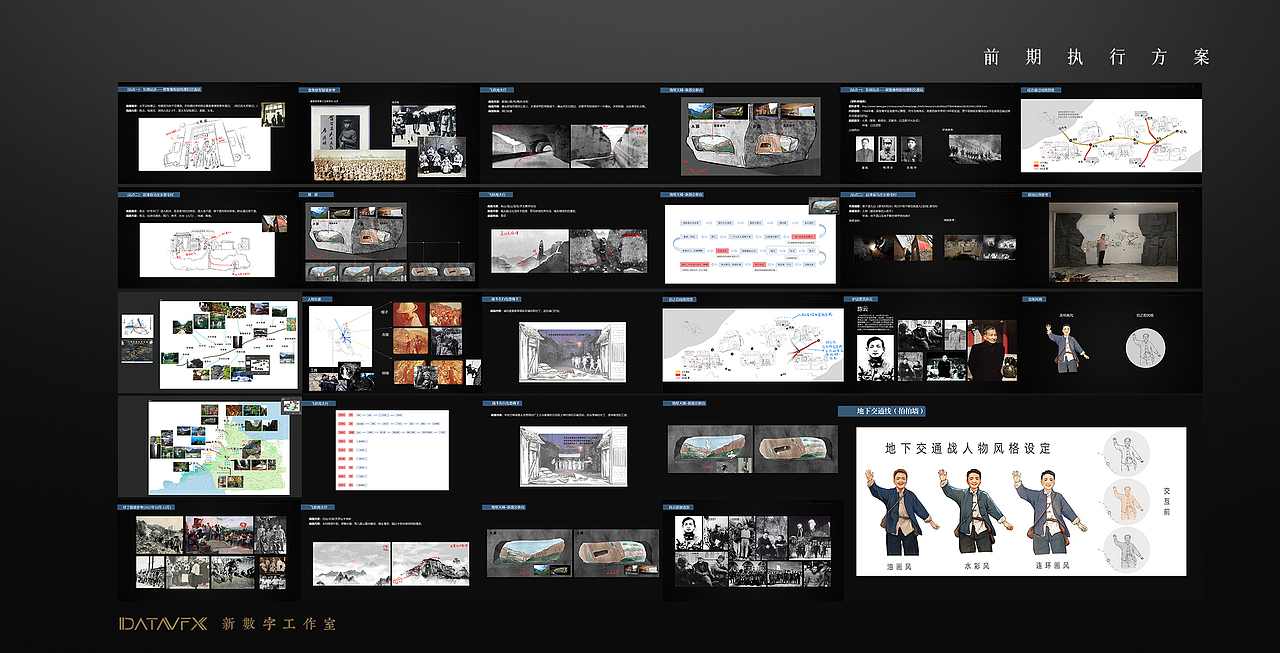Image resolution: width=1280 pixels, height=653 pixels.
Task: Open the comic-strip style waving character figure
Action: pos(1049,511)
